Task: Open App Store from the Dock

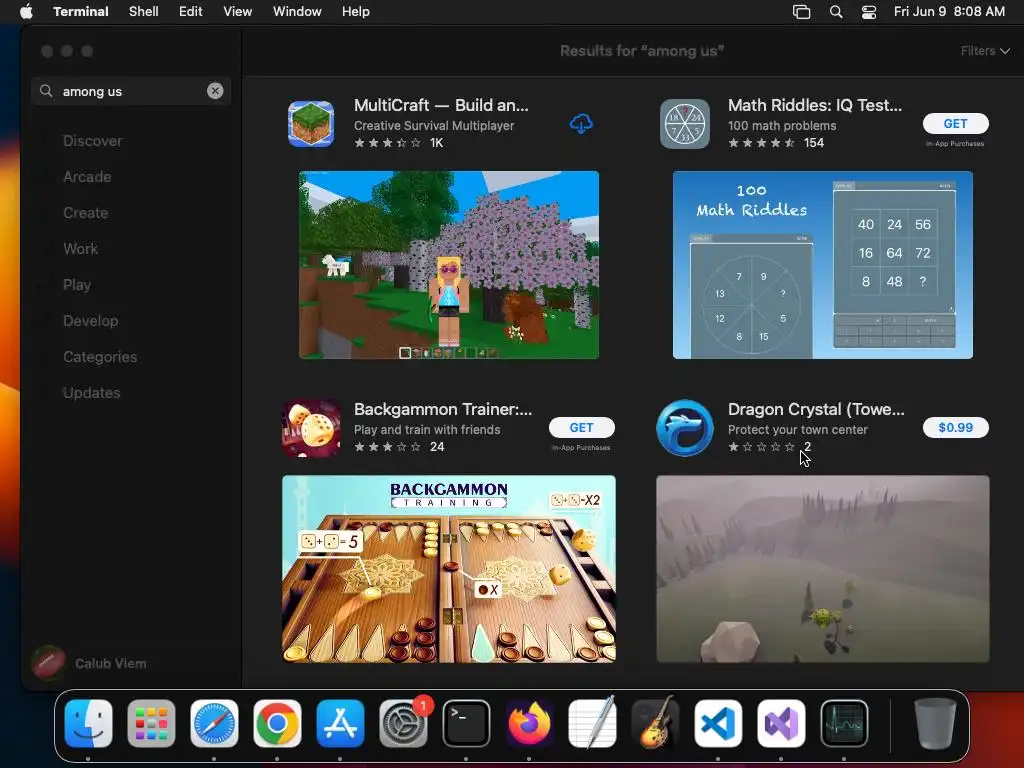Action: pos(340,724)
